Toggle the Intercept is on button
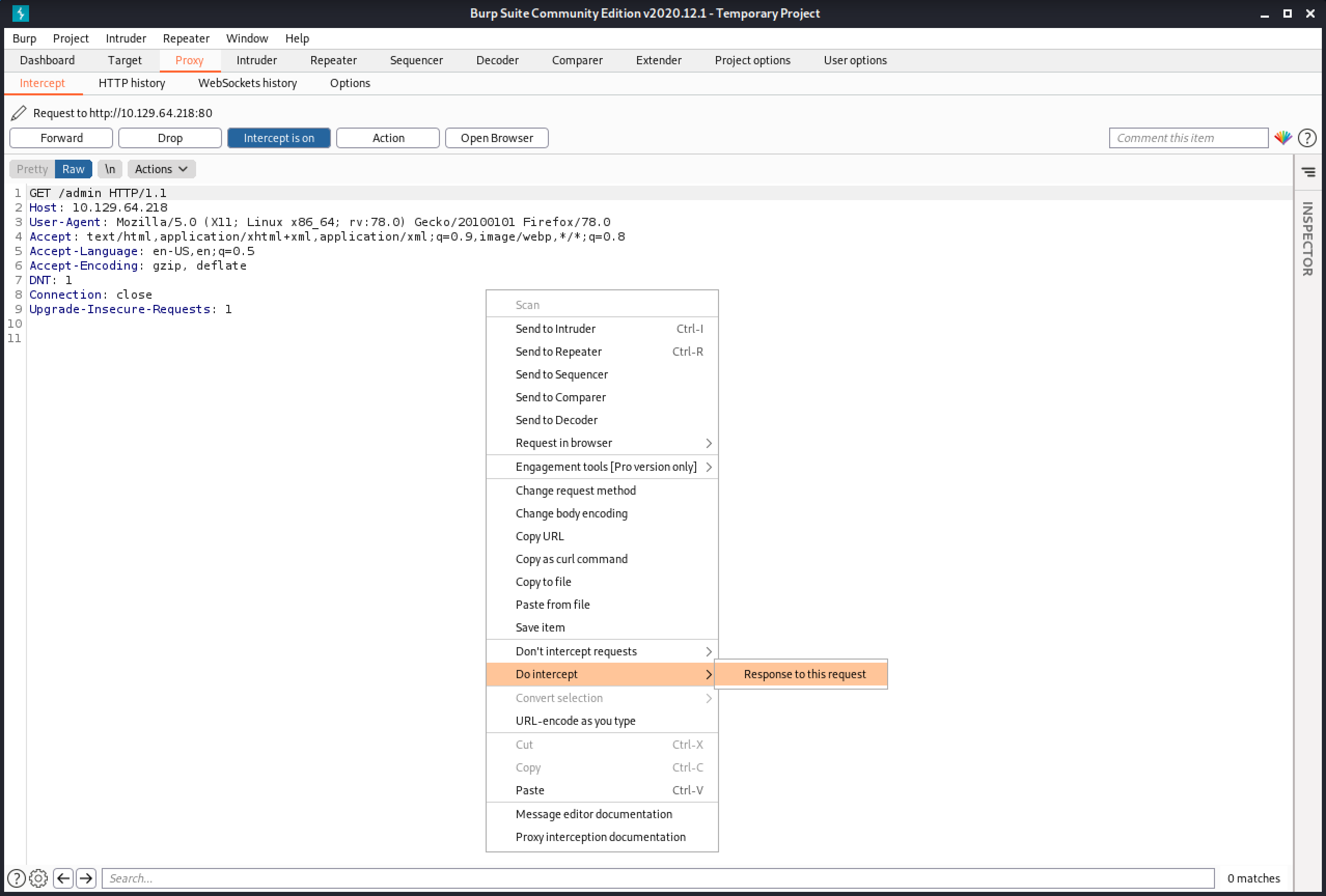 click(x=279, y=138)
